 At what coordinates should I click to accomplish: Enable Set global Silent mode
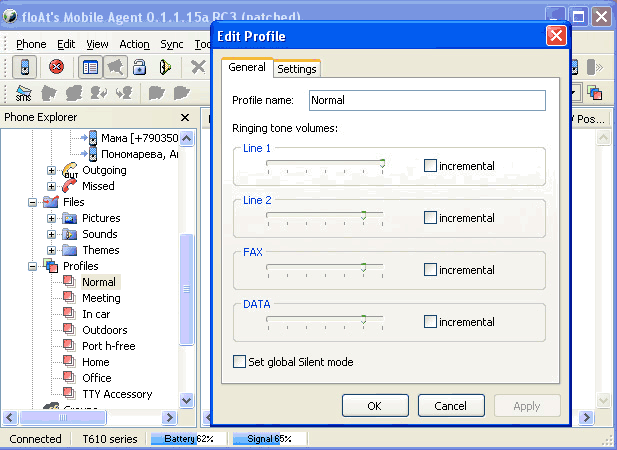(239, 362)
